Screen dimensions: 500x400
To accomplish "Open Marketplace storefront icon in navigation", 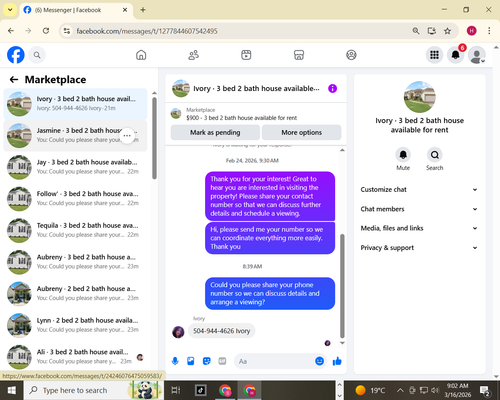I will point(299,55).
